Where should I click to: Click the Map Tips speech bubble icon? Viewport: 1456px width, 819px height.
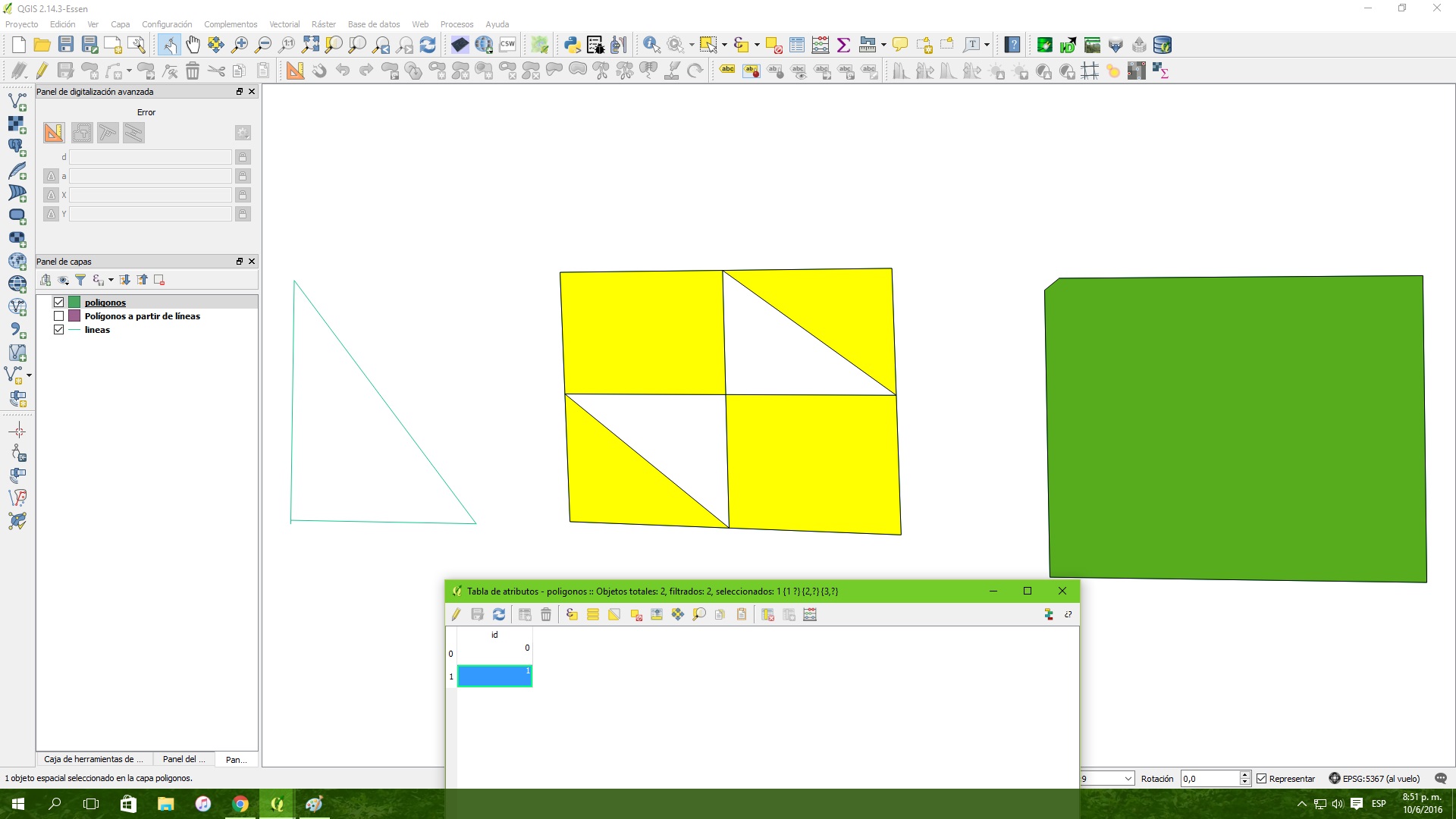[900, 45]
